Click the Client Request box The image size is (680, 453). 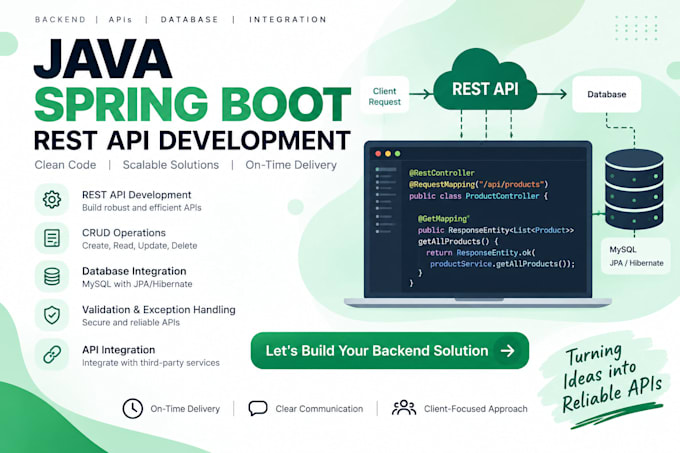(x=385, y=95)
